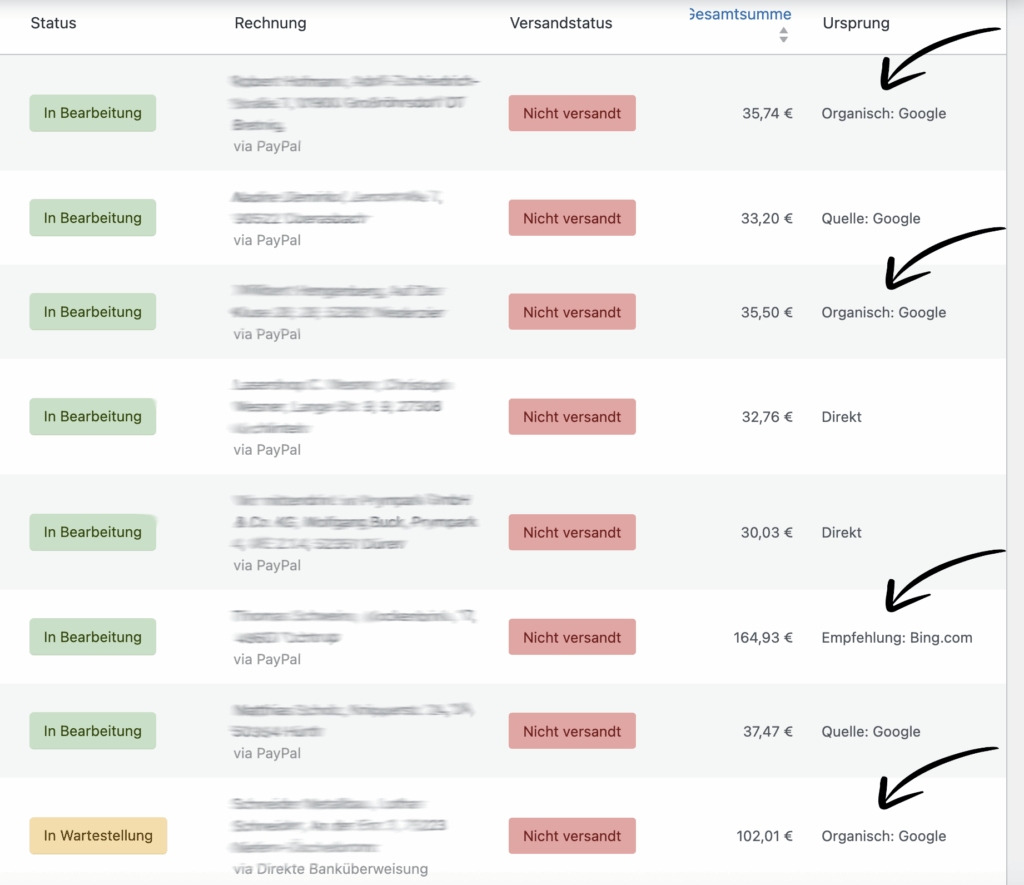Select the 30,03 € total amount
This screenshot has width=1024, height=885.
[767, 532]
